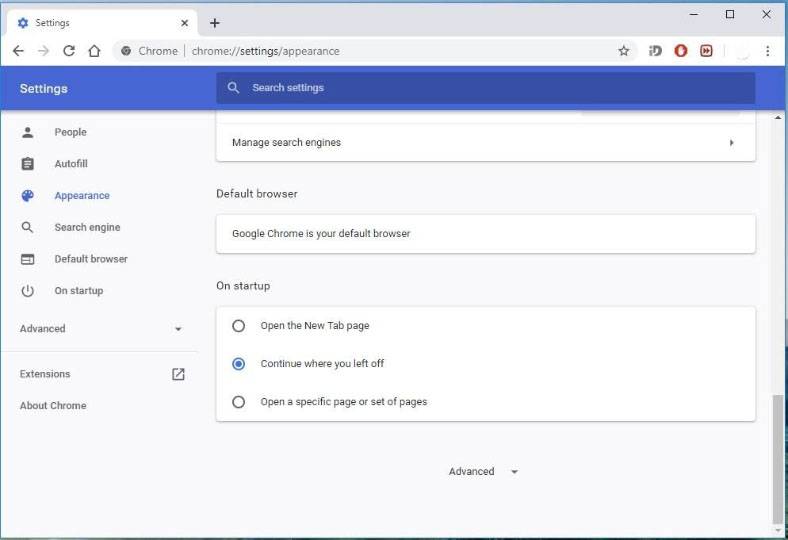The width and height of the screenshot is (788, 540).
Task: Select Open the New Tab page
Action: pos(239,326)
